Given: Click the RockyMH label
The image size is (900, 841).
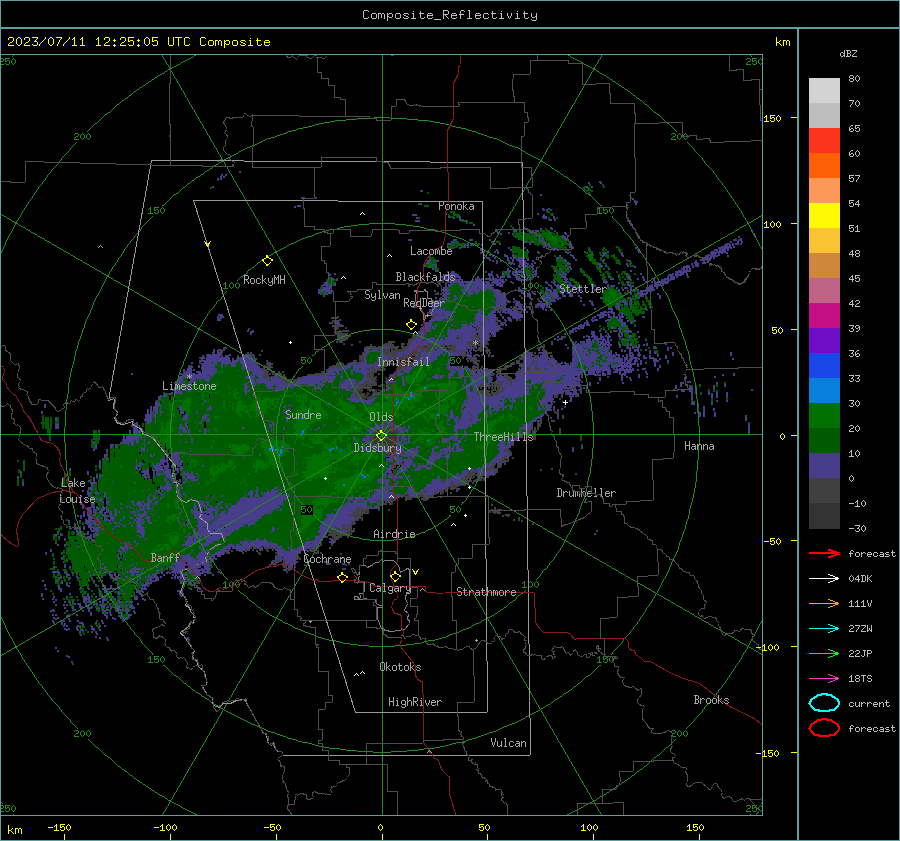Looking at the screenshot, I should pos(264,280).
